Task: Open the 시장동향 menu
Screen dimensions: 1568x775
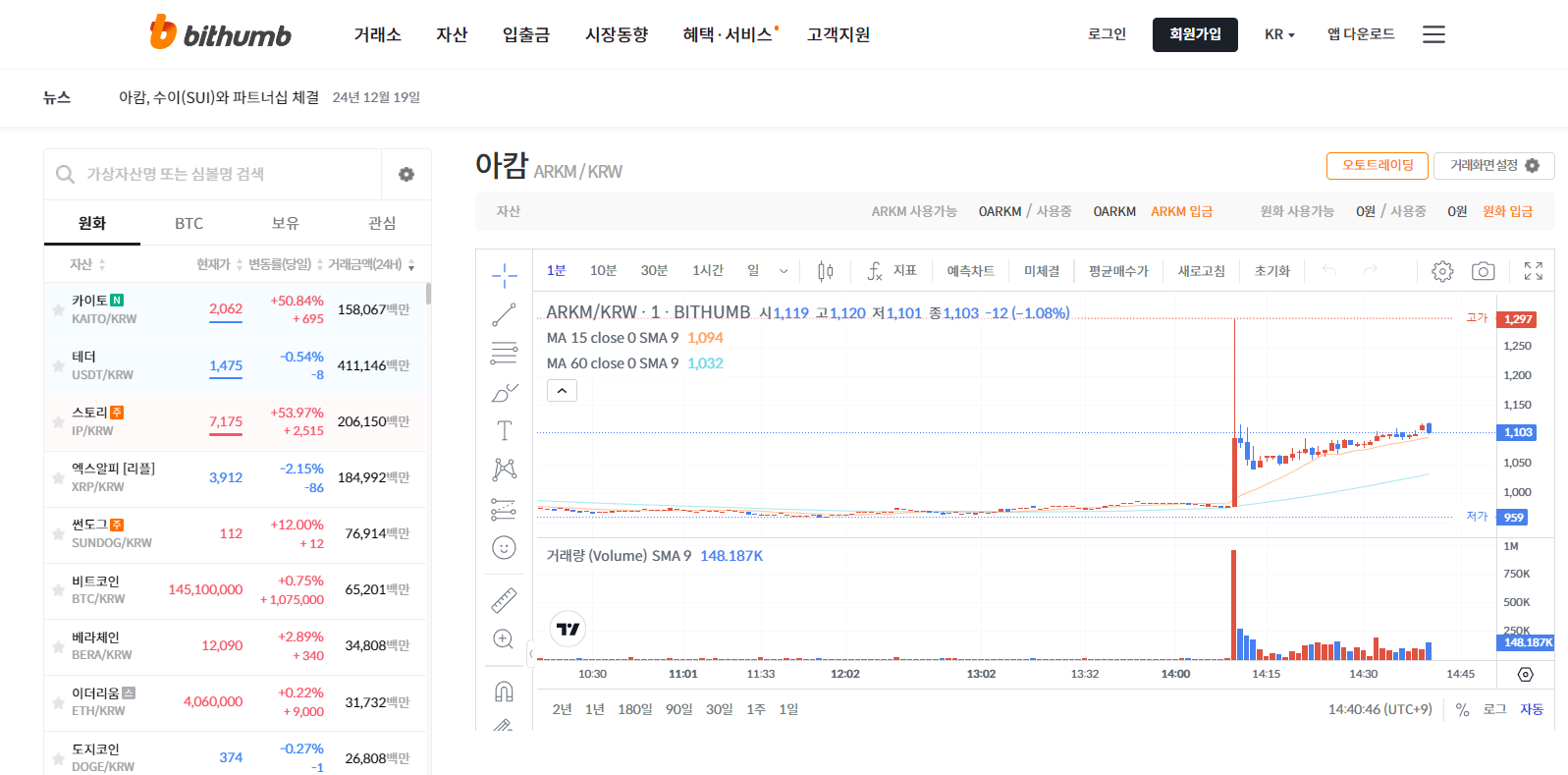Action: pos(617,34)
